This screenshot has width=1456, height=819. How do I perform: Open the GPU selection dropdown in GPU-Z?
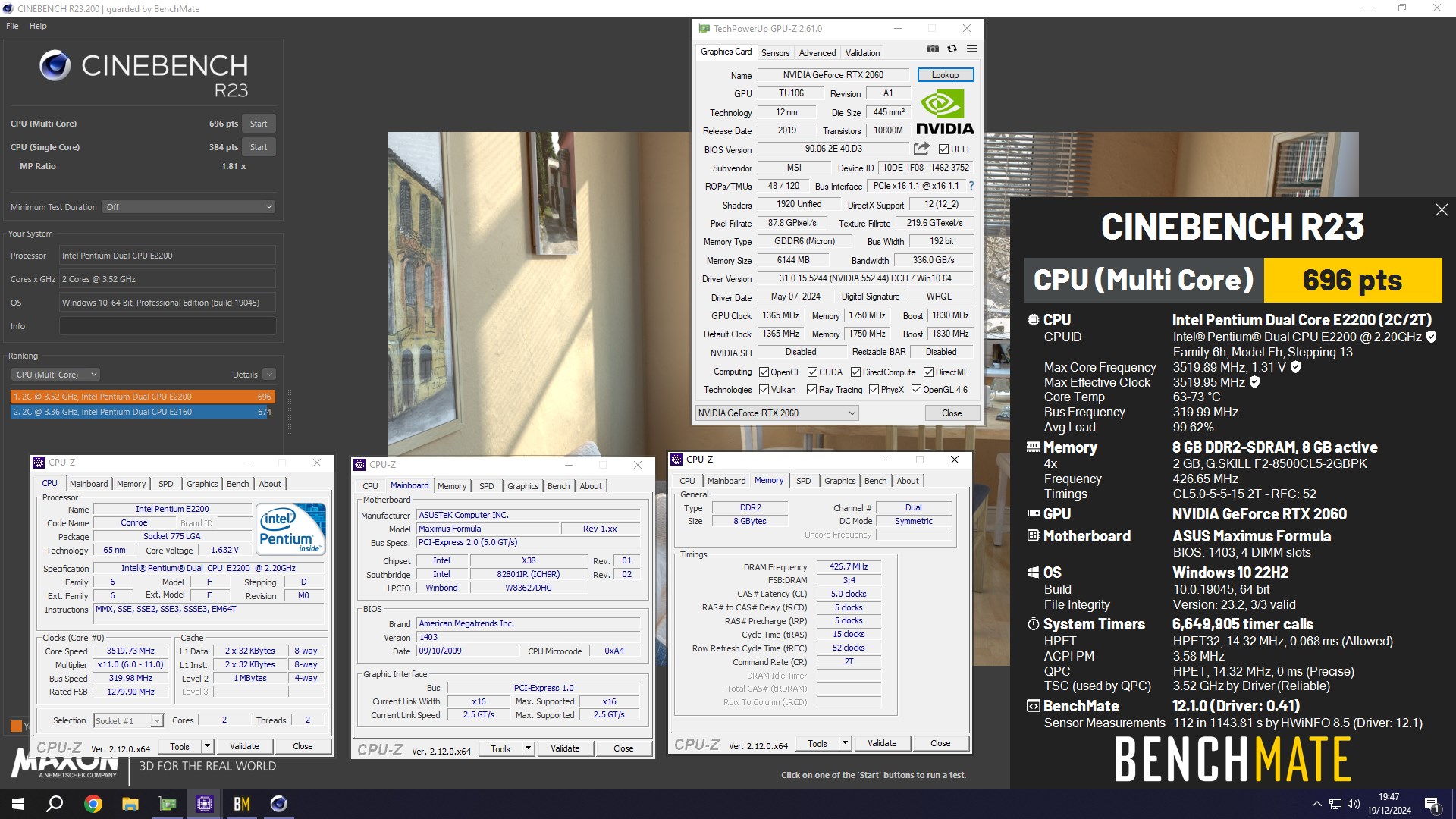pyautogui.click(x=777, y=413)
